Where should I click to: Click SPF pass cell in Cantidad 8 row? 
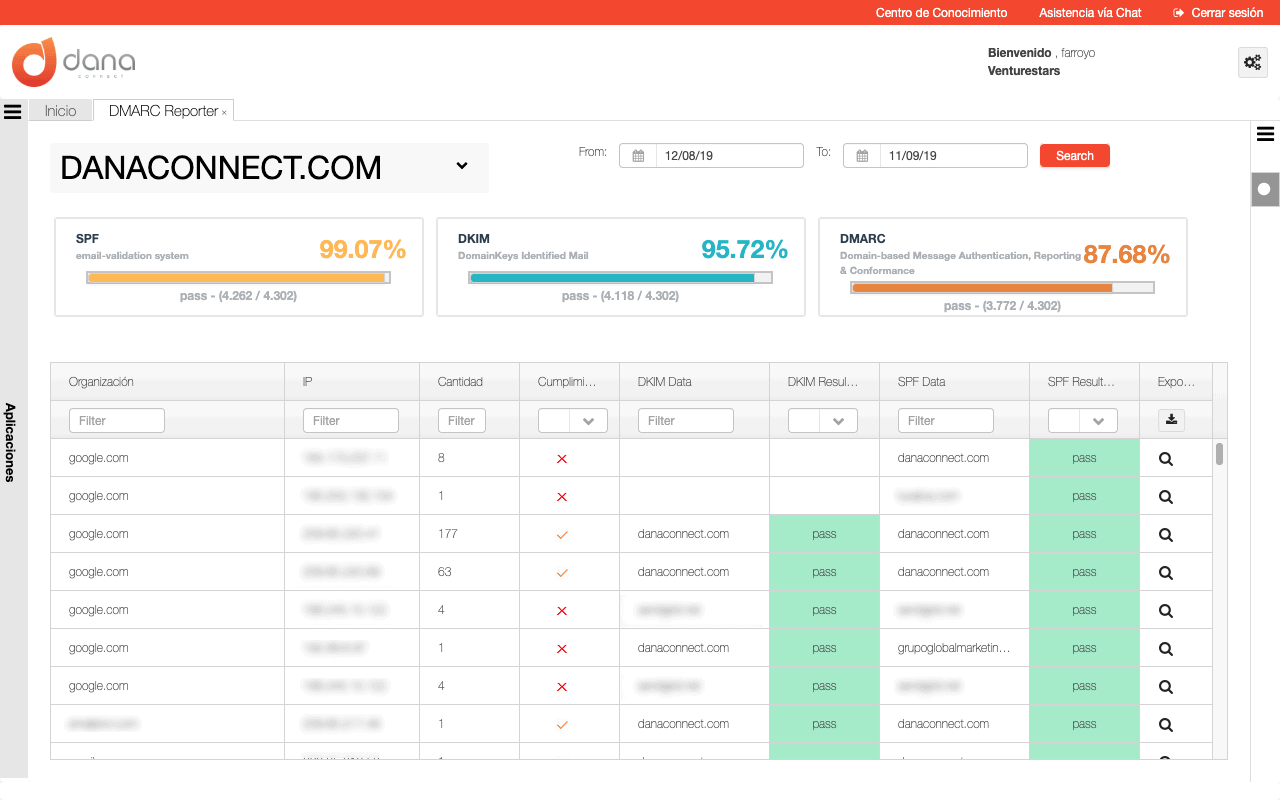[1084, 458]
